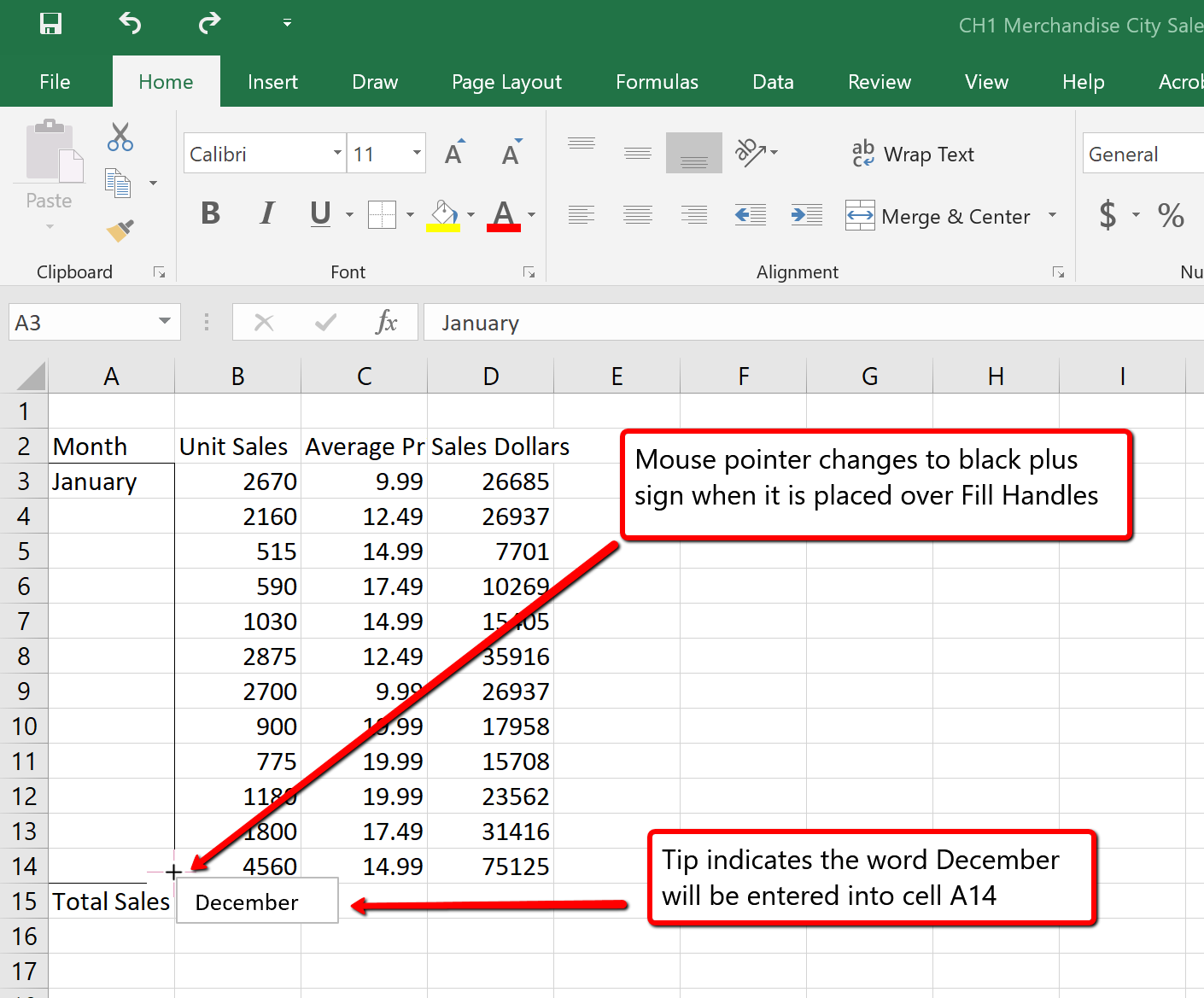The image size is (1204, 998).
Task: Open the Help tab
Action: click(1083, 82)
